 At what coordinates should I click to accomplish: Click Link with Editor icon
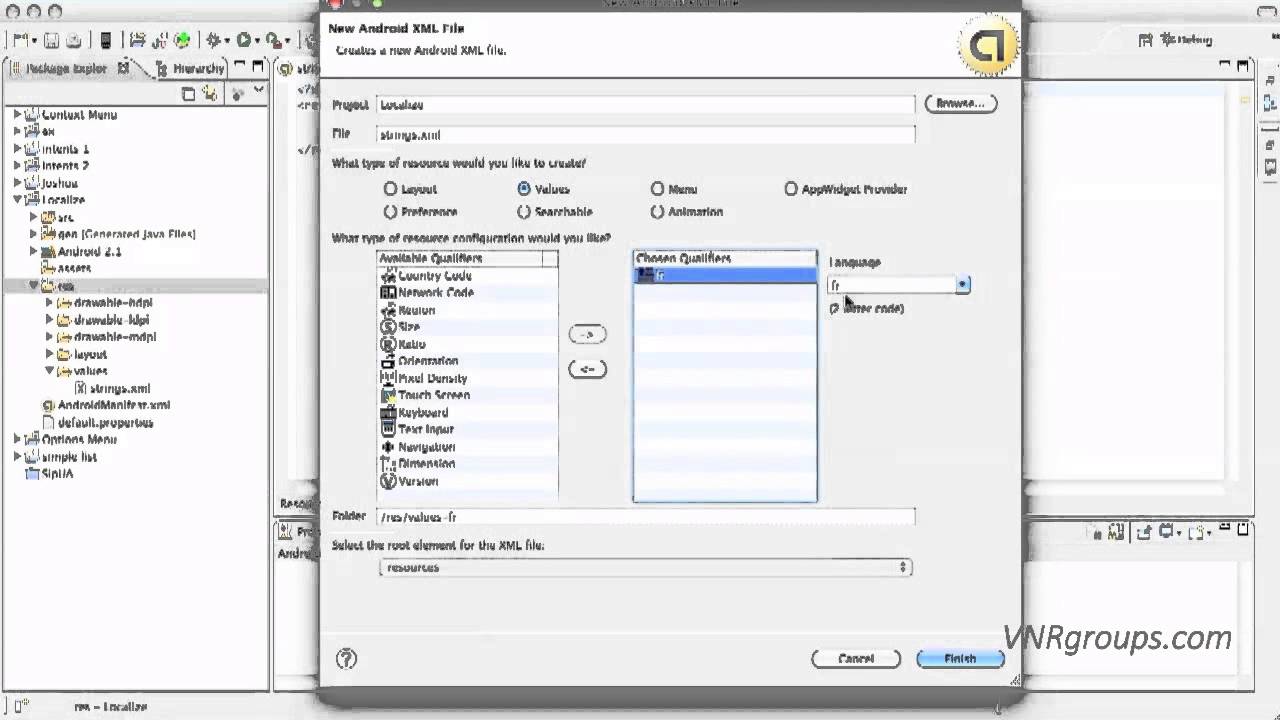point(210,93)
